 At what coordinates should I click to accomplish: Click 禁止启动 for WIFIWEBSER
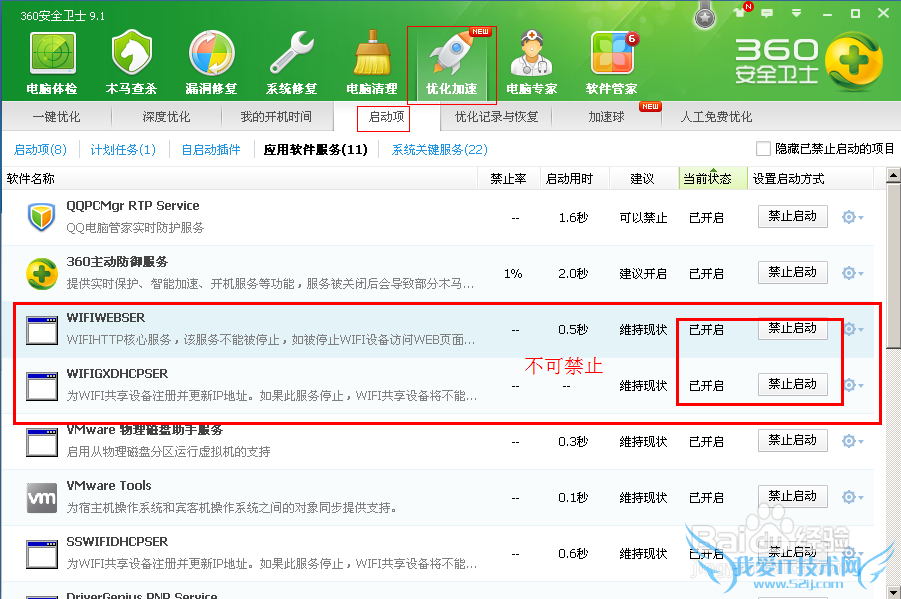click(x=792, y=328)
